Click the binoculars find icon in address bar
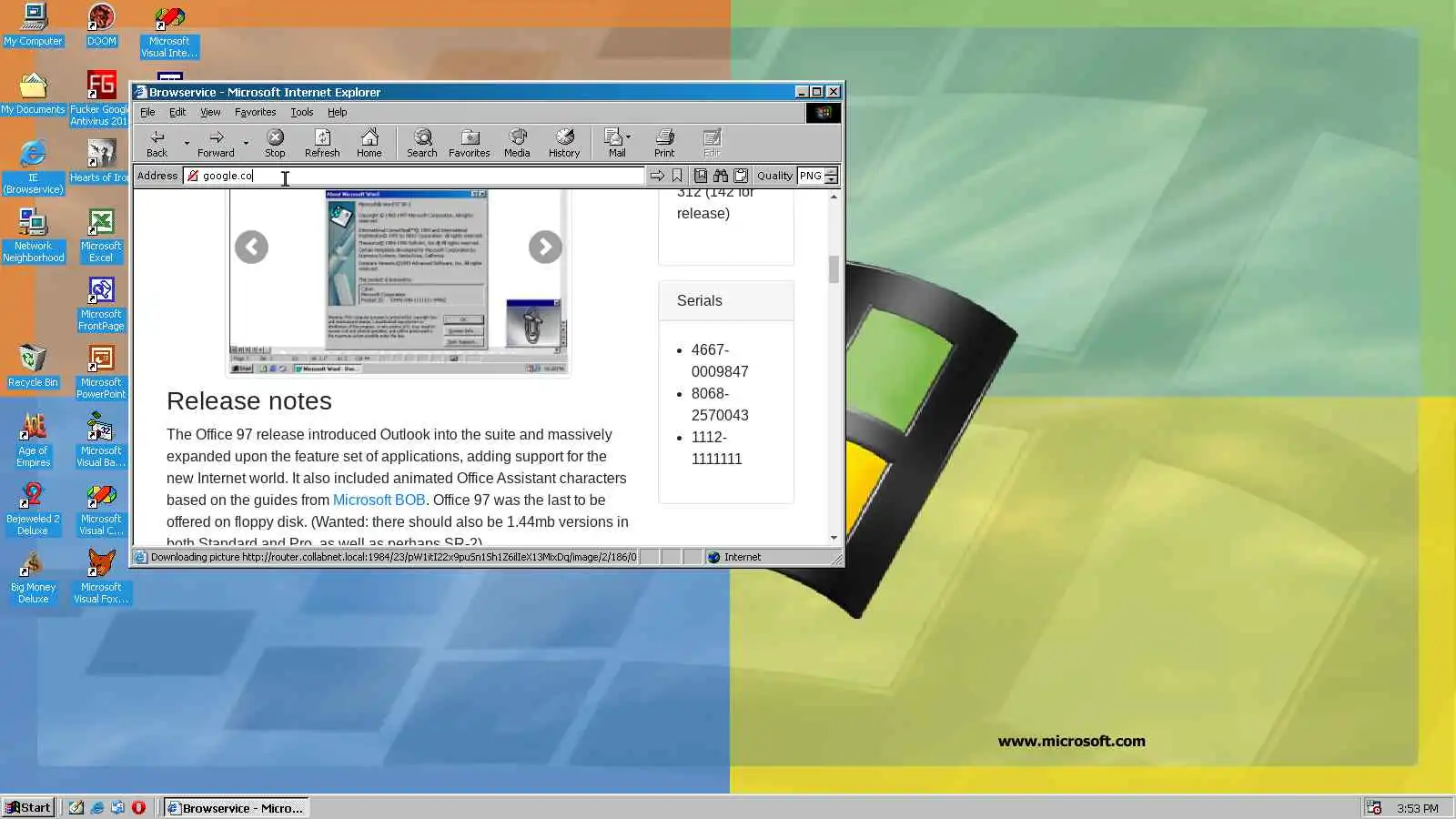Viewport: 1456px width, 819px height. [721, 176]
